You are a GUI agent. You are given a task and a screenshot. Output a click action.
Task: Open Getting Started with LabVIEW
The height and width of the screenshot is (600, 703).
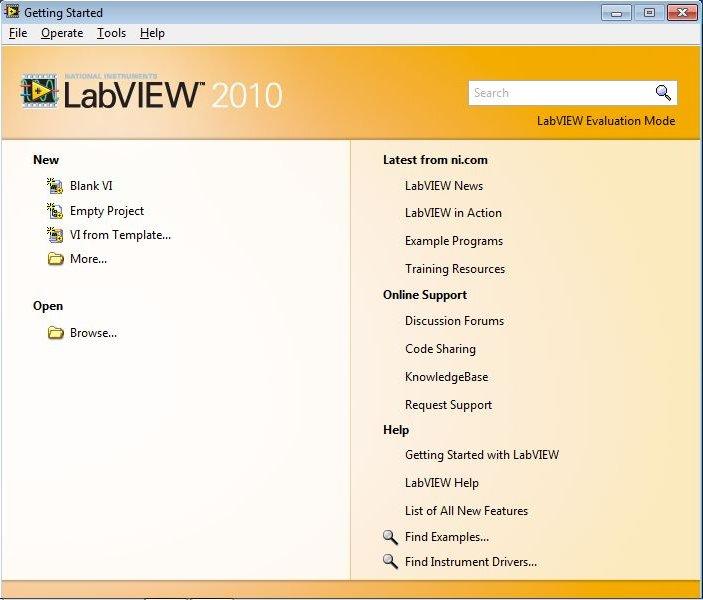pos(482,455)
